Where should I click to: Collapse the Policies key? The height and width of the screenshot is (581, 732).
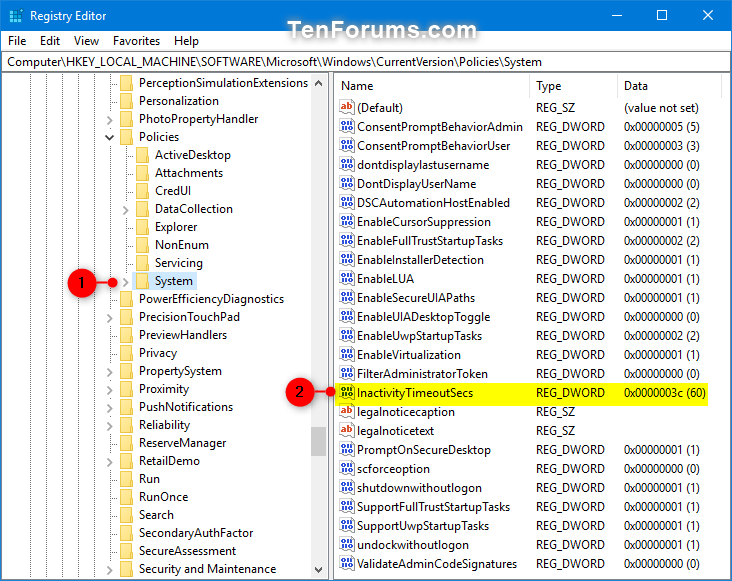110,137
